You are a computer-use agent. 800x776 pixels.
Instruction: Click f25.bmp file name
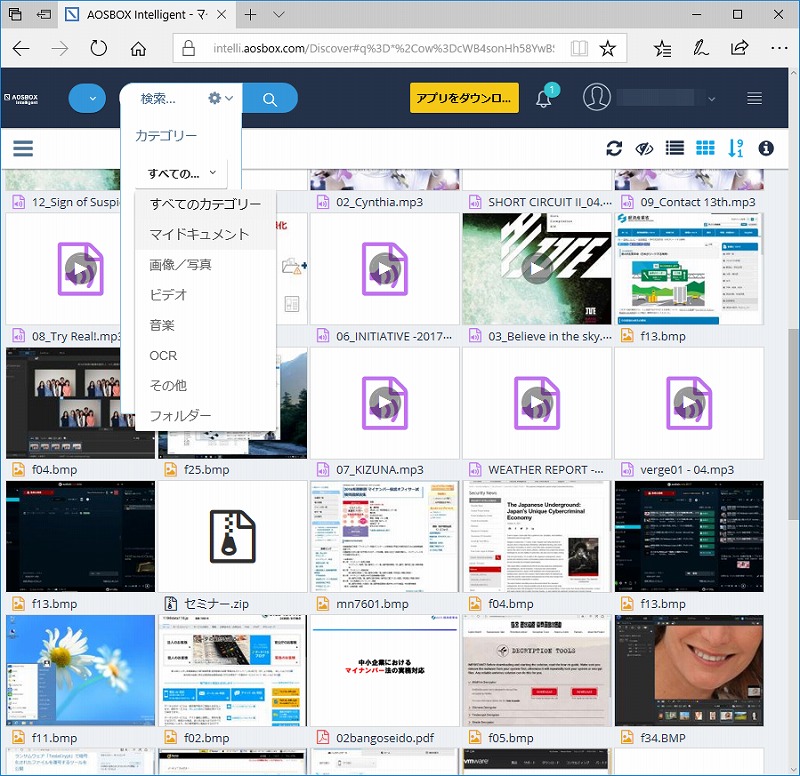pos(207,469)
